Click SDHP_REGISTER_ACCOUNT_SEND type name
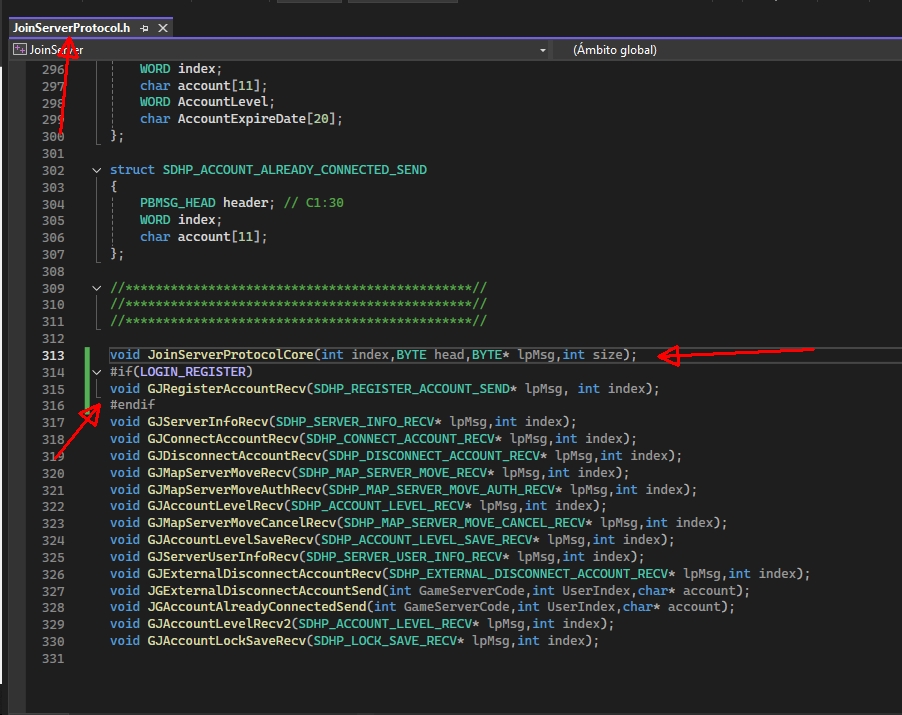The height and width of the screenshot is (715, 902). tap(411, 389)
